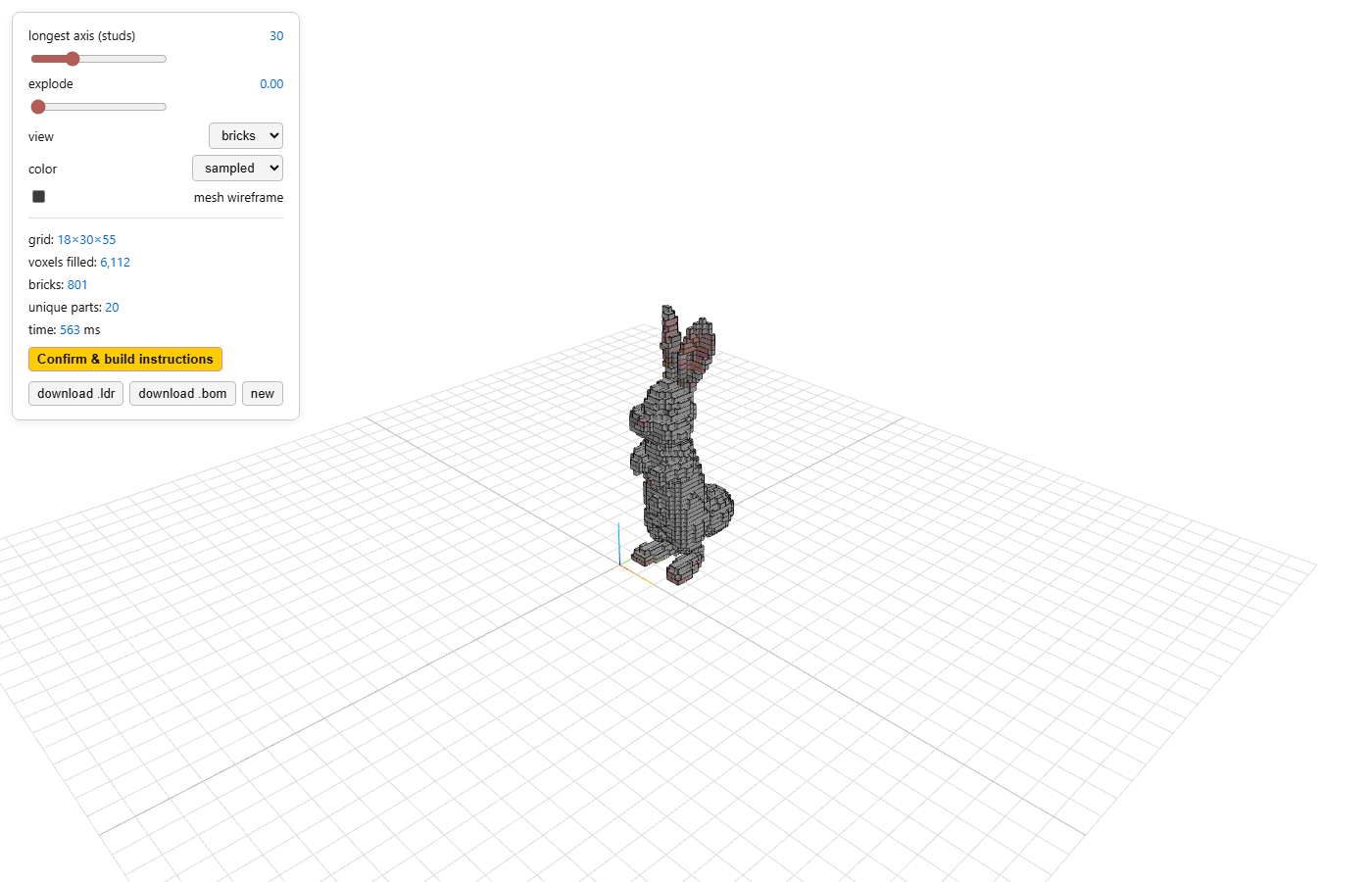The image size is (1372, 882).
Task: Click the view label
Action: [41, 137]
